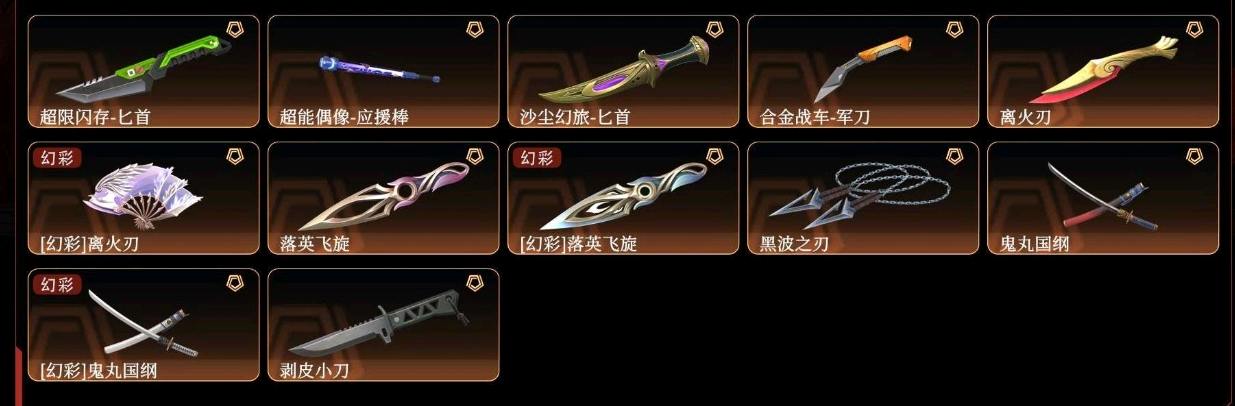Viewport: 1235px width, 406px height.
Task: Select the 落英飞旋 kunai skin
Action: pos(383,198)
